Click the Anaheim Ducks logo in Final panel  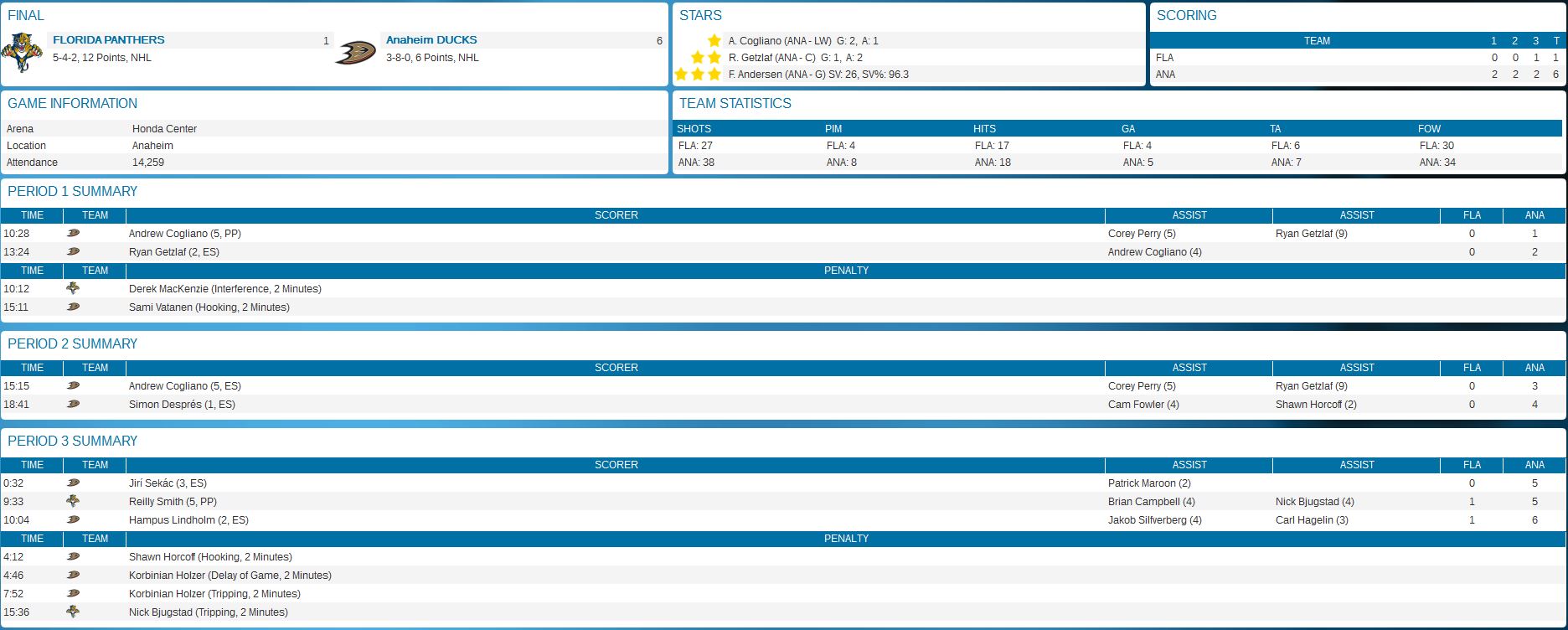coord(355,52)
